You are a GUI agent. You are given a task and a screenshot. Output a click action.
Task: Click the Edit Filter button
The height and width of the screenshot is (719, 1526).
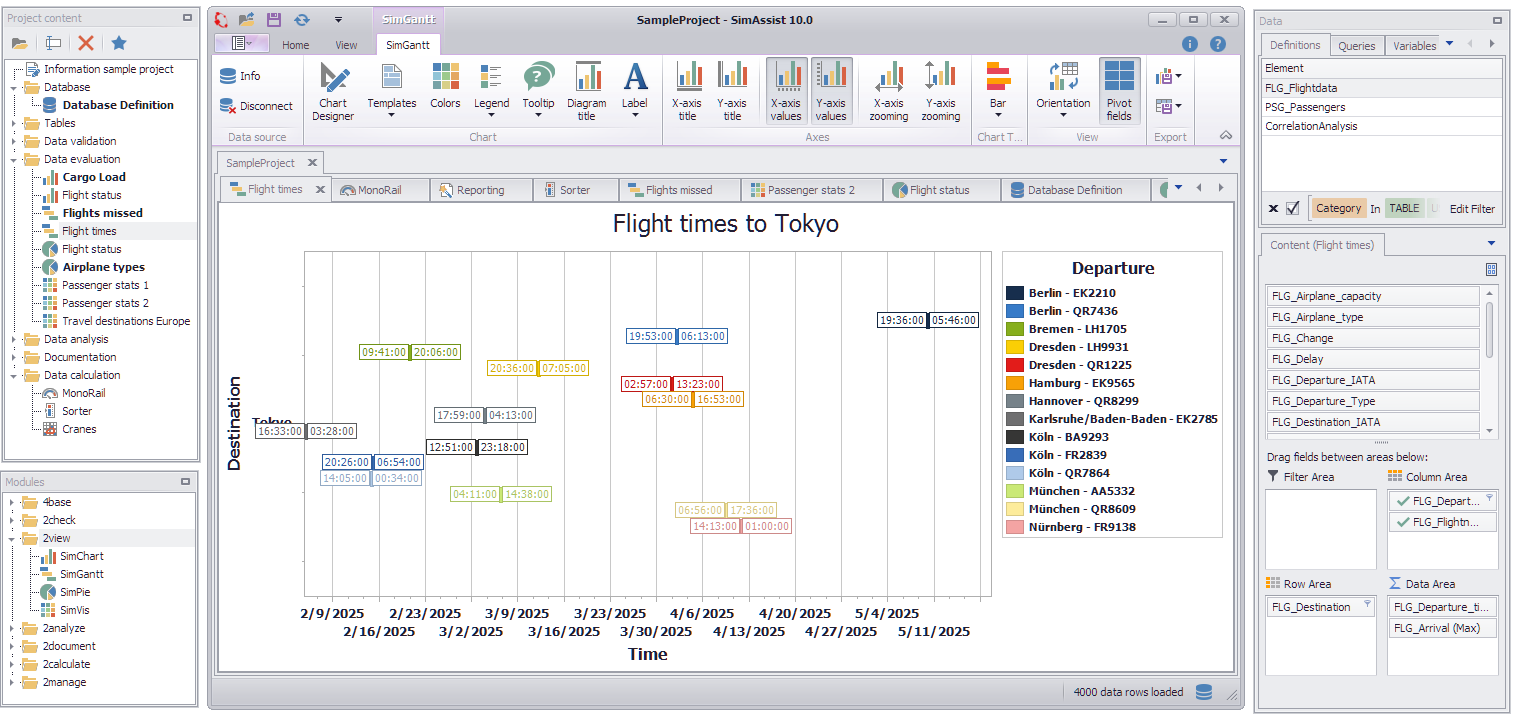click(x=1472, y=209)
